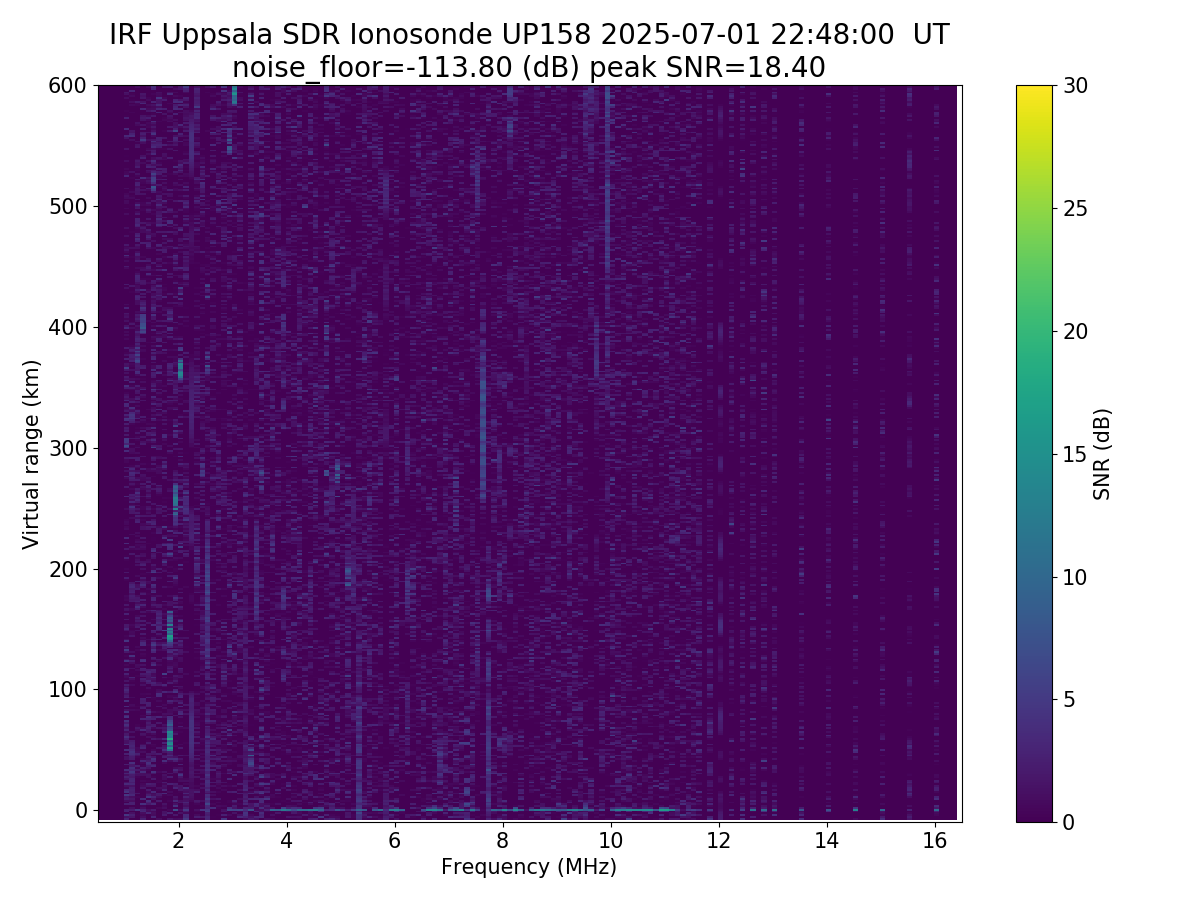The width and height of the screenshot is (1200, 900).
Task: Click the y-axis tick label '300'
Action: click(x=68, y=448)
